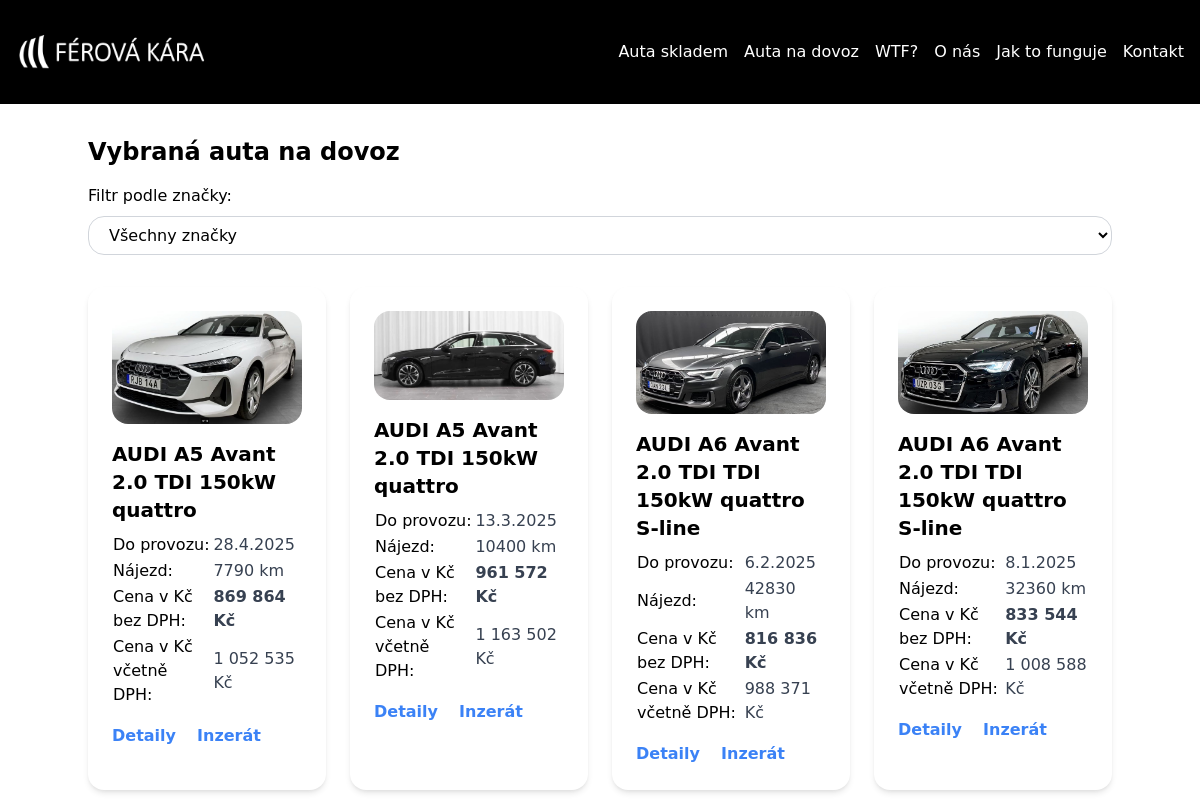Open the WTF? navigation link
The width and height of the screenshot is (1200, 800).
coord(896,52)
